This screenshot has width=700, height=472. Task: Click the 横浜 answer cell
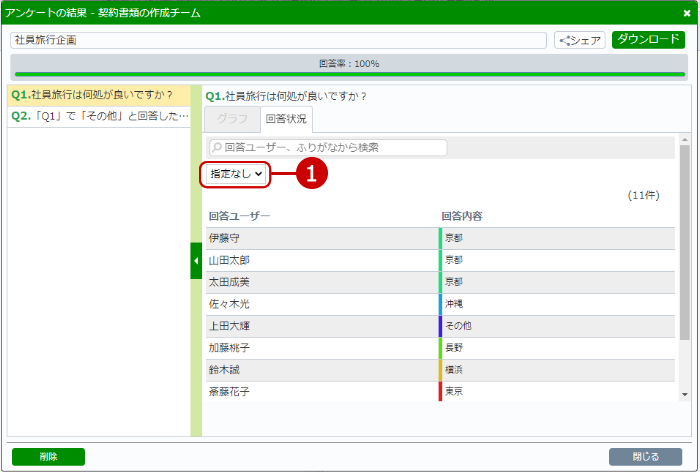coord(557,370)
